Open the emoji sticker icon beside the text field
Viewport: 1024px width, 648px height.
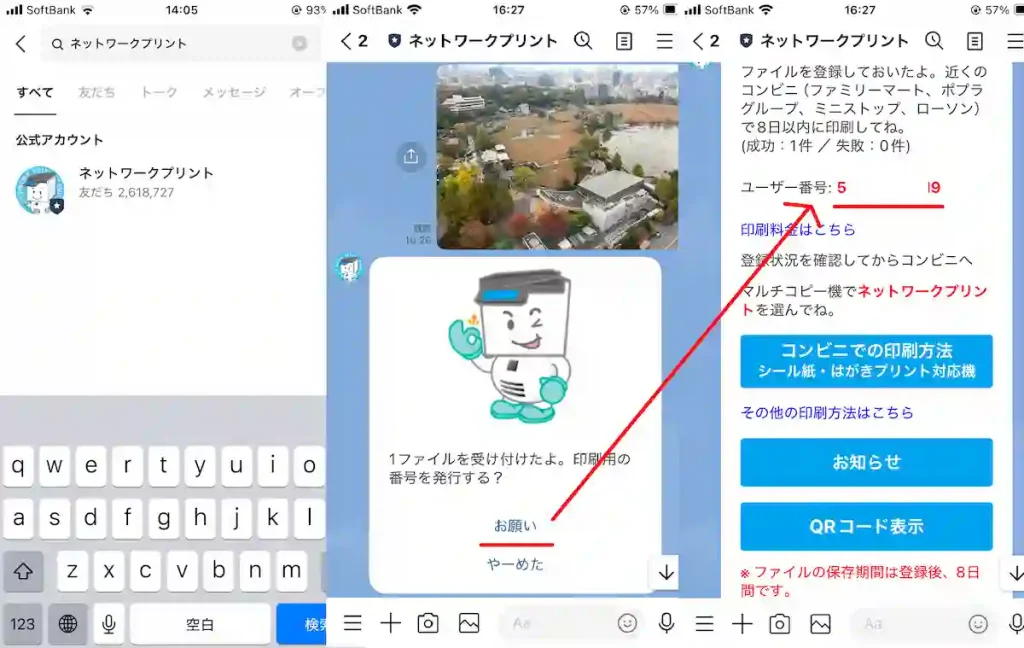[627, 623]
